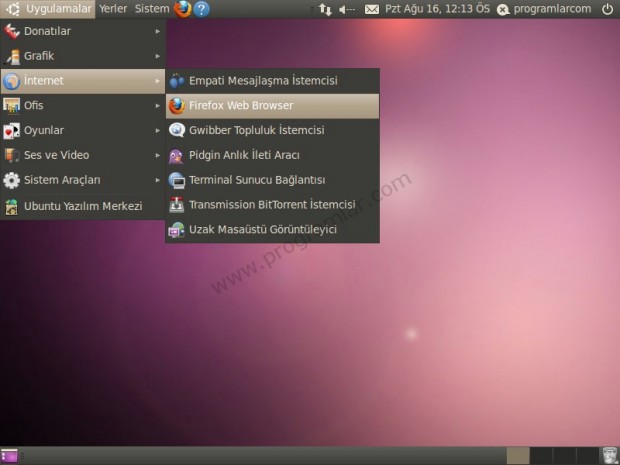Open the help icon in top panel
The width and height of the screenshot is (620, 465).
coord(201,9)
